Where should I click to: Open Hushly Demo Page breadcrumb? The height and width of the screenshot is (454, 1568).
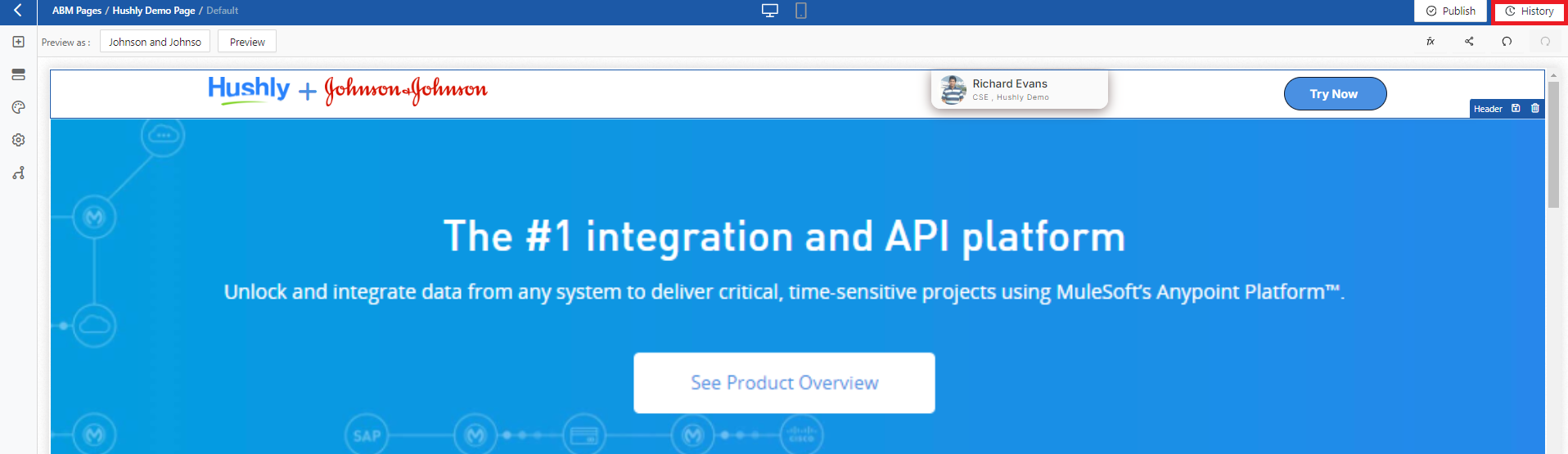pos(154,11)
